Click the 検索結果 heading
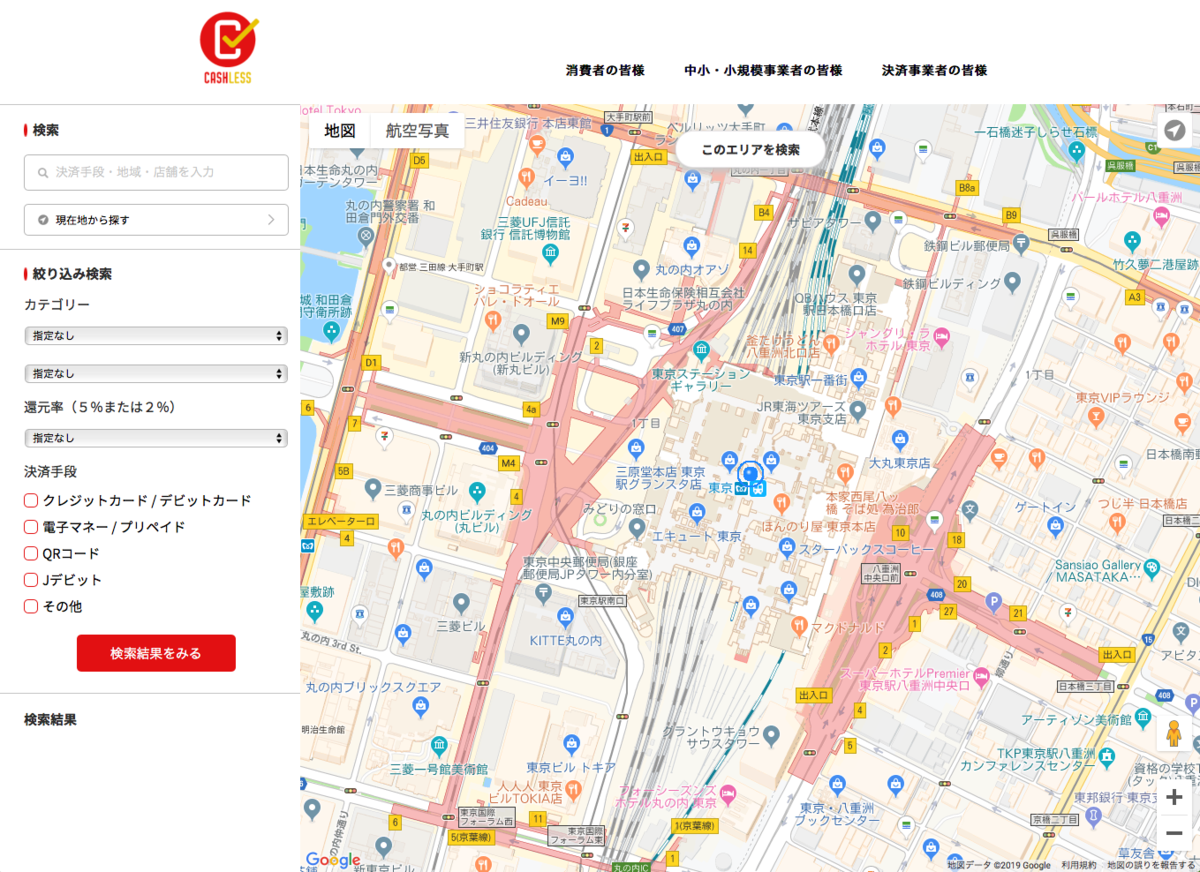The height and width of the screenshot is (872, 1200). [x=50, y=720]
